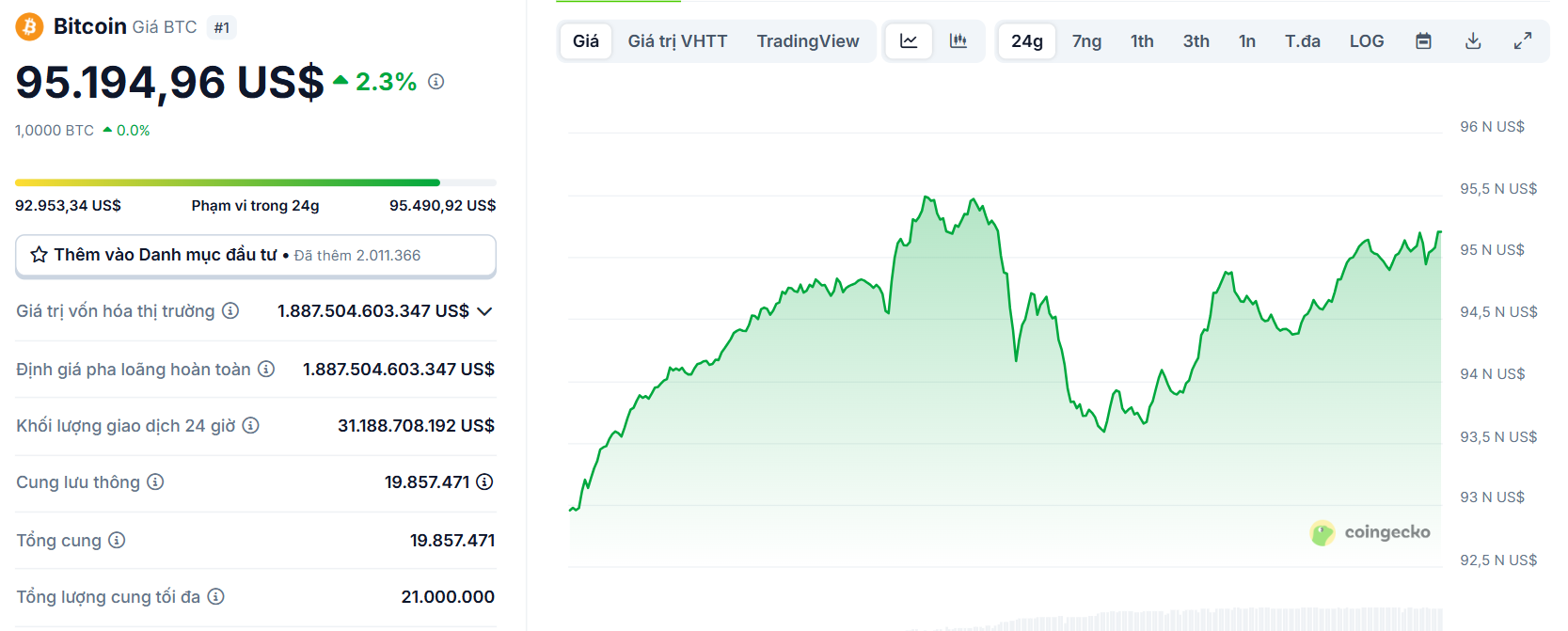Click the Bitcoin heading text
The image size is (1568, 631).
coord(90,26)
